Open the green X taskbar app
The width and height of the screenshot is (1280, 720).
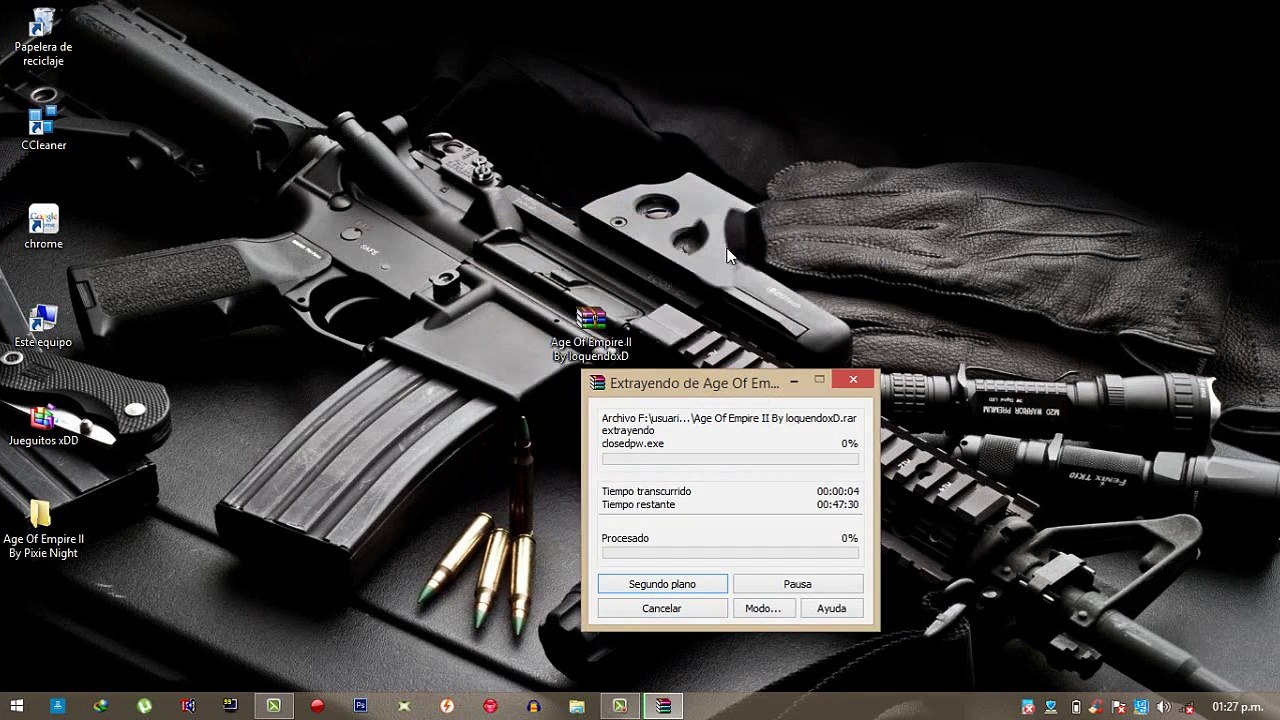pyautogui.click(x=404, y=706)
